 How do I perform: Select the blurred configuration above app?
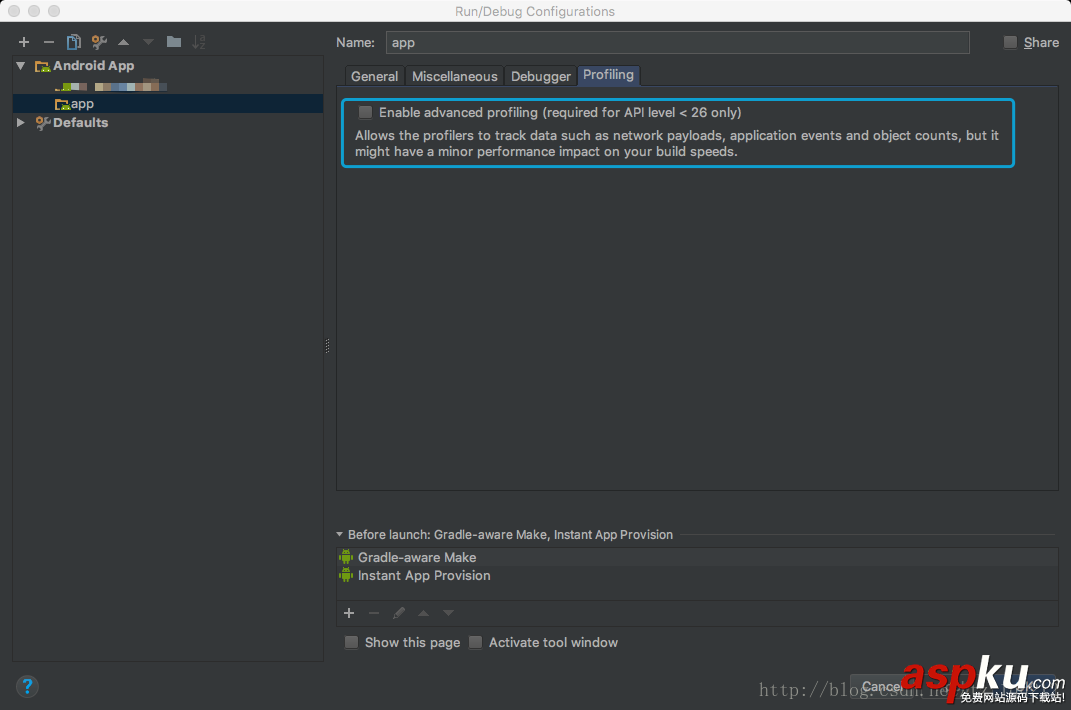(x=111, y=86)
